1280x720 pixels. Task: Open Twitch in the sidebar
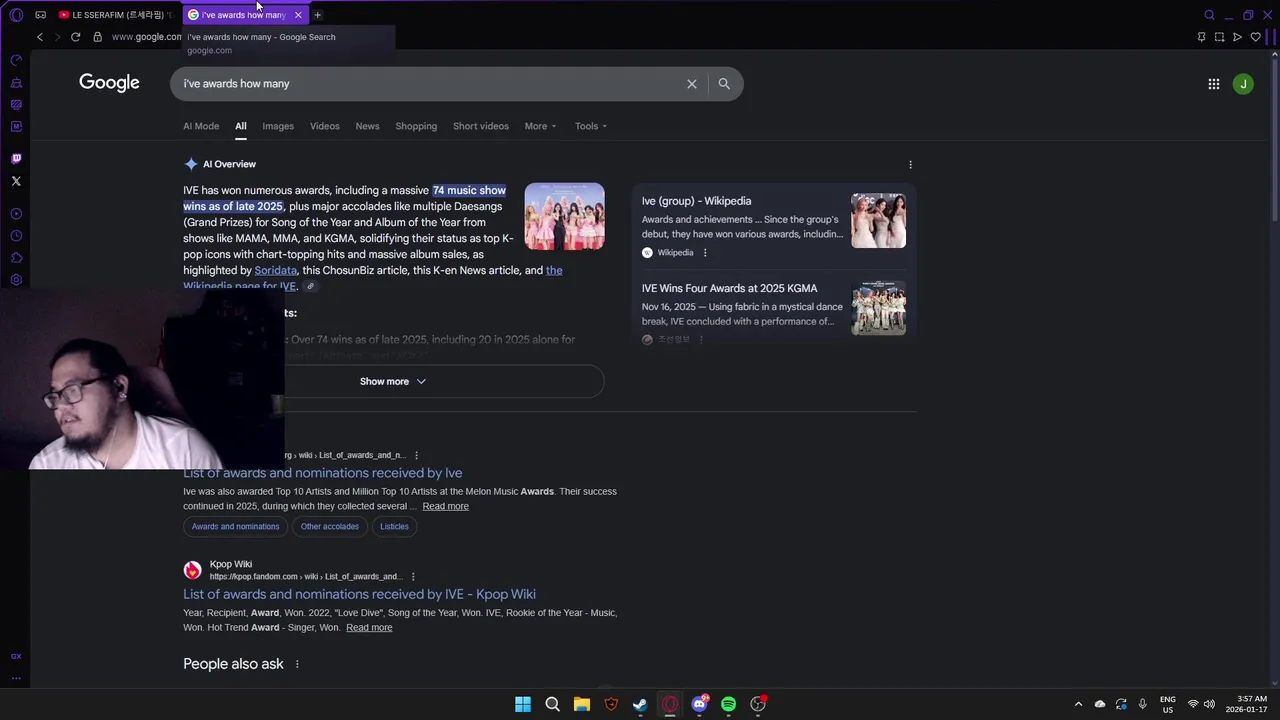pyautogui.click(x=16, y=159)
